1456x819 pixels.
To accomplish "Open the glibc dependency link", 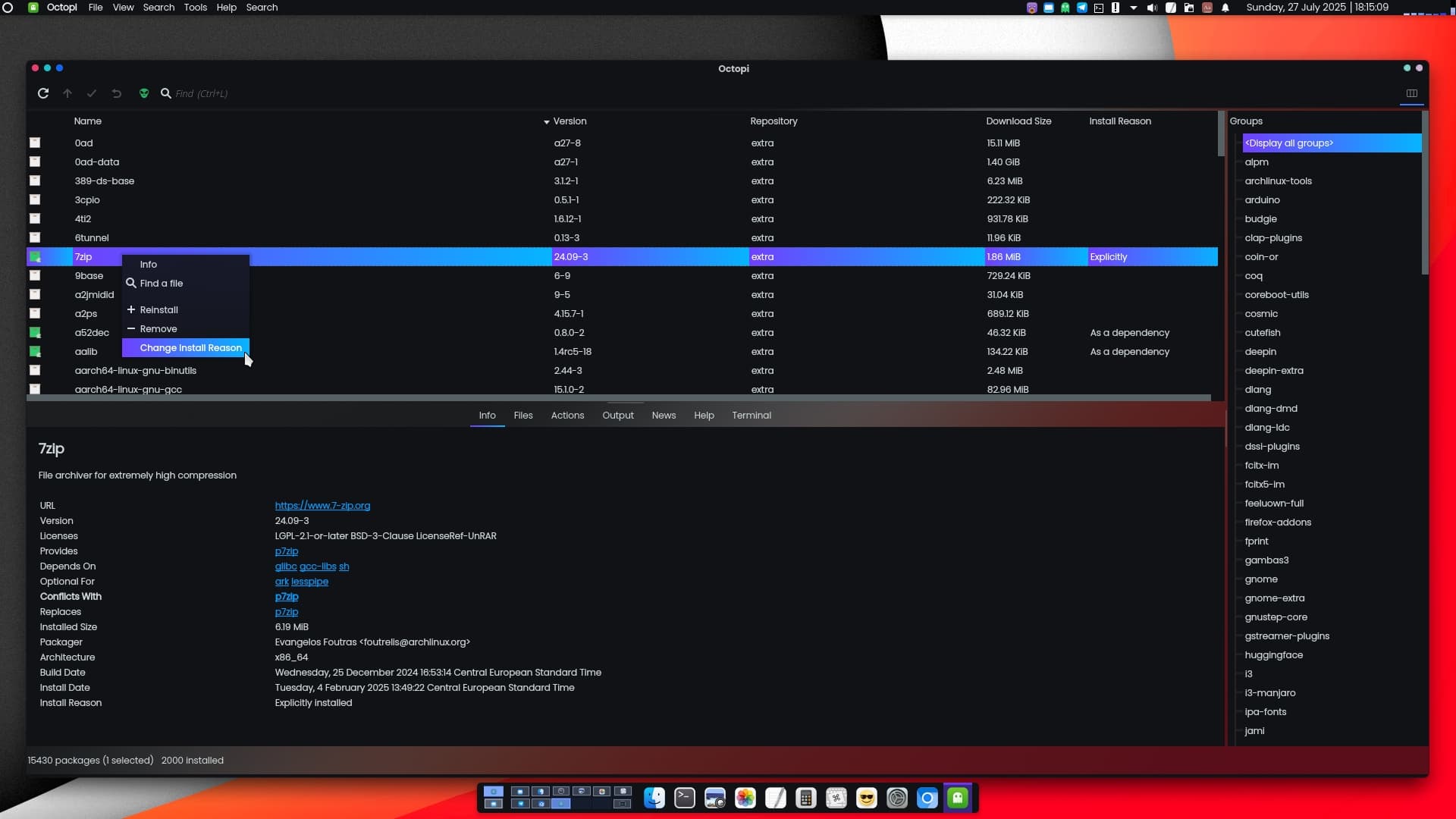I will click(x=286, y=566).
